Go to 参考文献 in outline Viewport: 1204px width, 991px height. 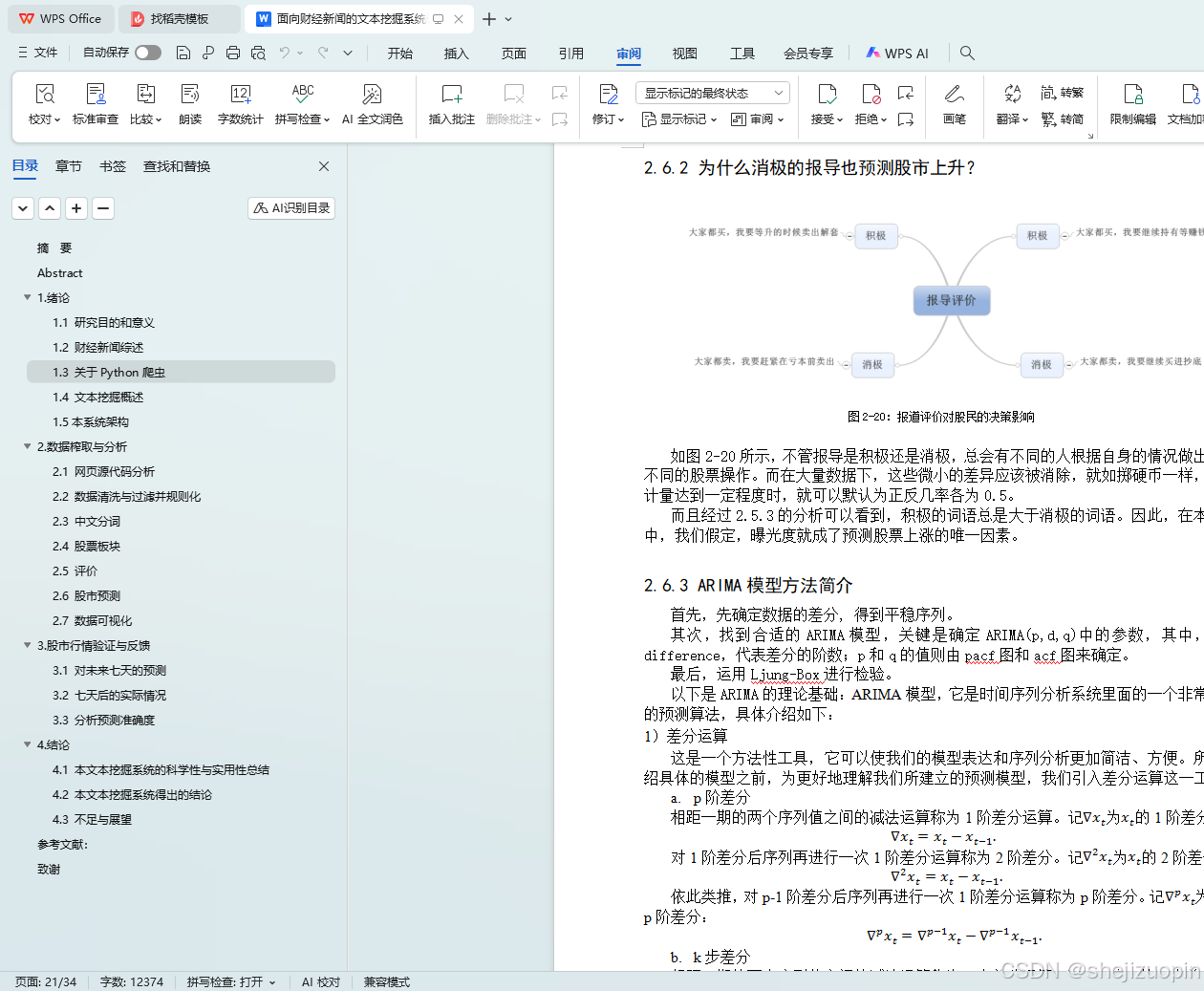click(x=62, y=844)
